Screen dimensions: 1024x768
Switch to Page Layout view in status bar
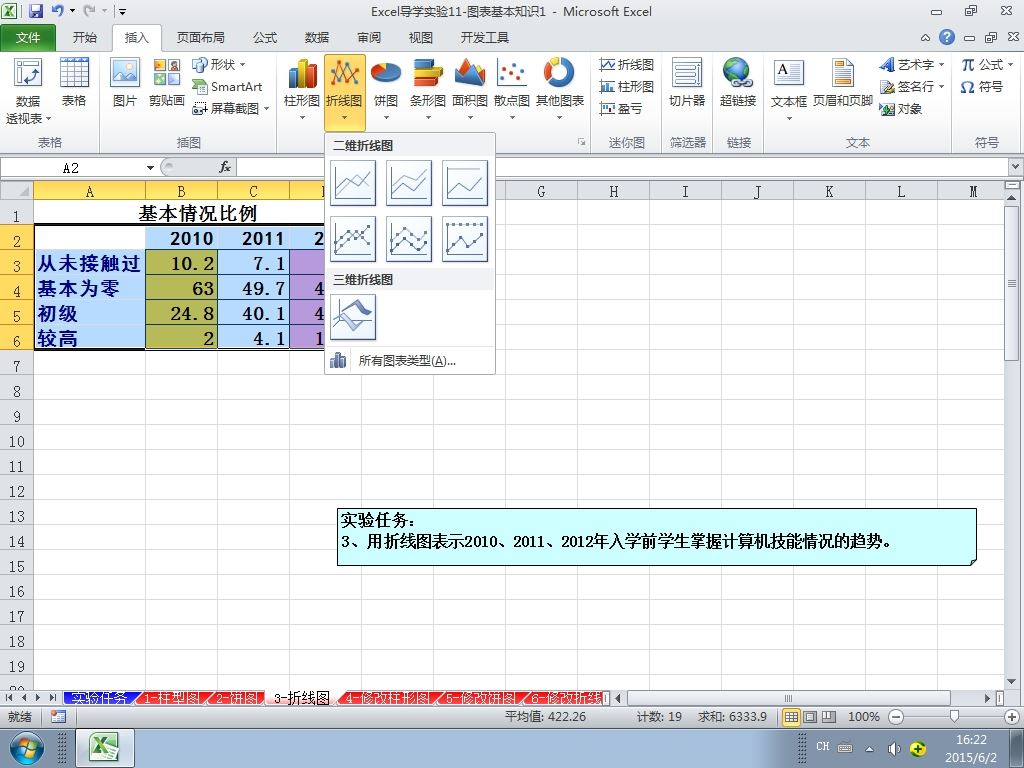(810, 716)
